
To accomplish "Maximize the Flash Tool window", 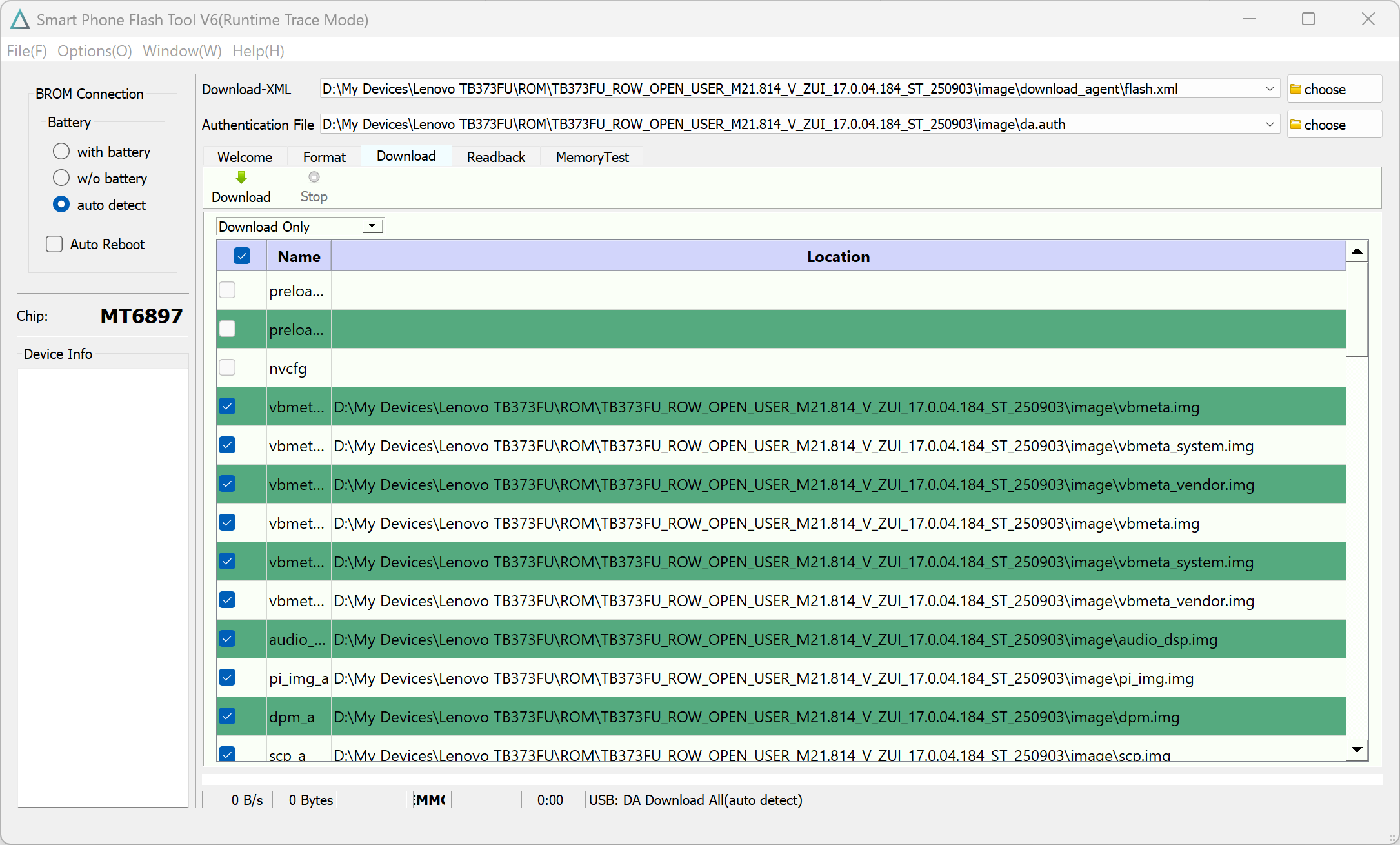I will [1308, 19].
